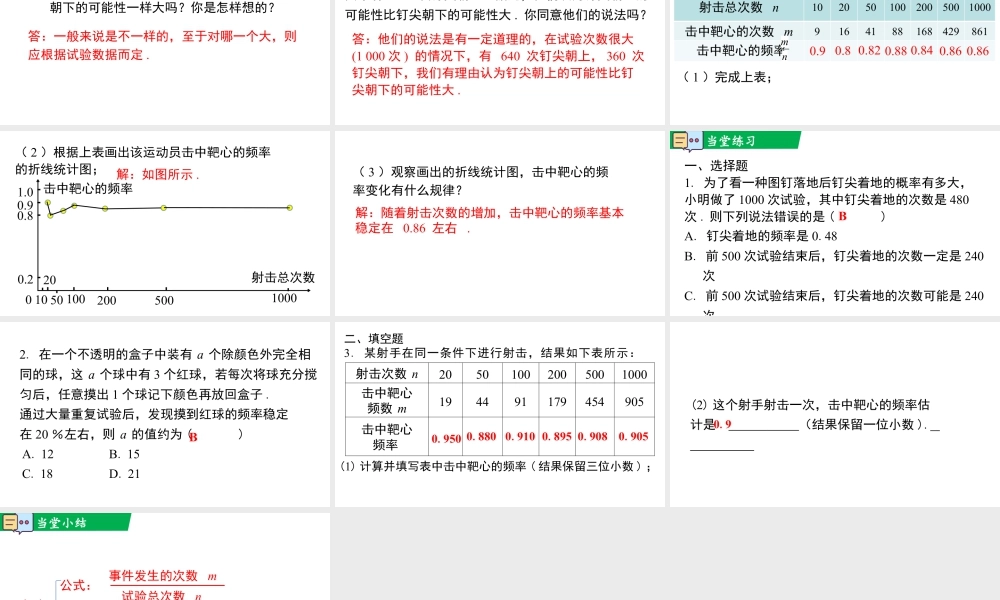Click the 公式 label in the summary slide
The height and width of the screenshot is (600, 1000).
coord(76,585)
